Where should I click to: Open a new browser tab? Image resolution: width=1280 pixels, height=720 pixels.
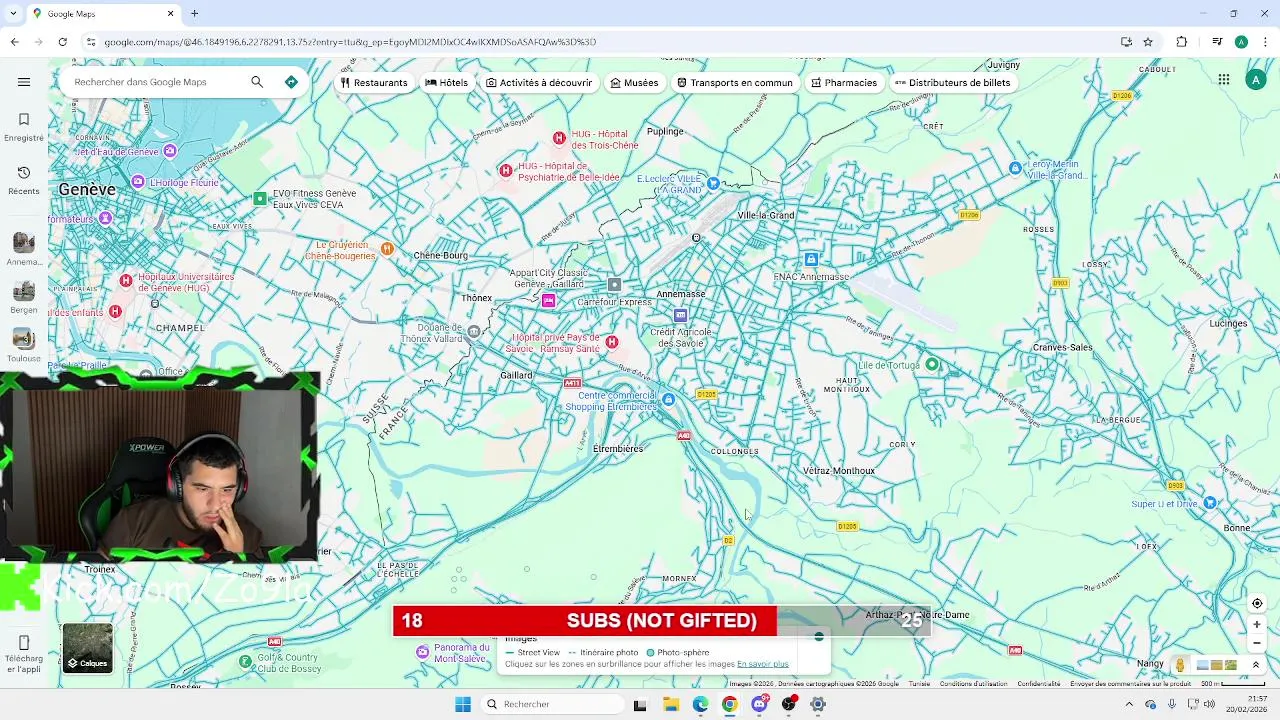click(195, 13)
